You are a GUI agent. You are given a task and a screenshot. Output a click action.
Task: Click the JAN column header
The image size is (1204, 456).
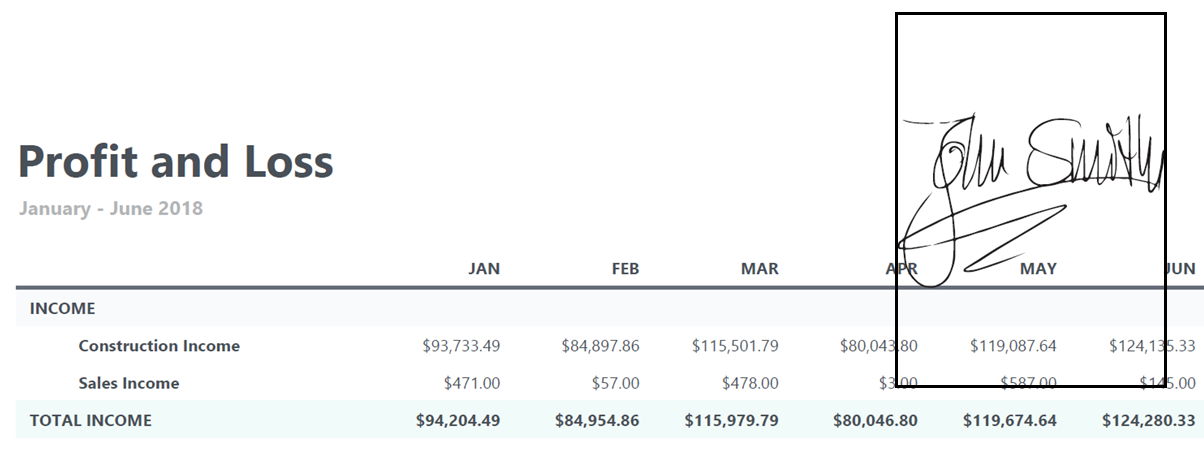pyautogui.click(x=484, y=269)
